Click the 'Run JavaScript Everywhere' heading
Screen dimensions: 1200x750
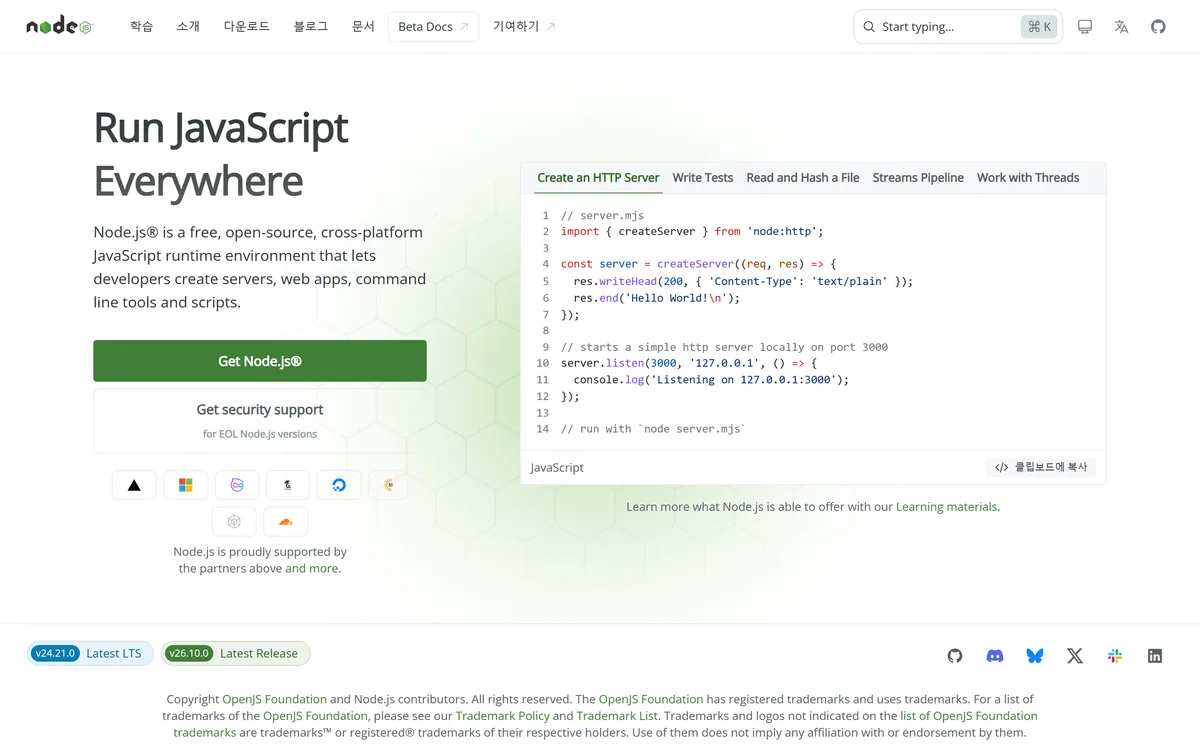tap(221, 154)
